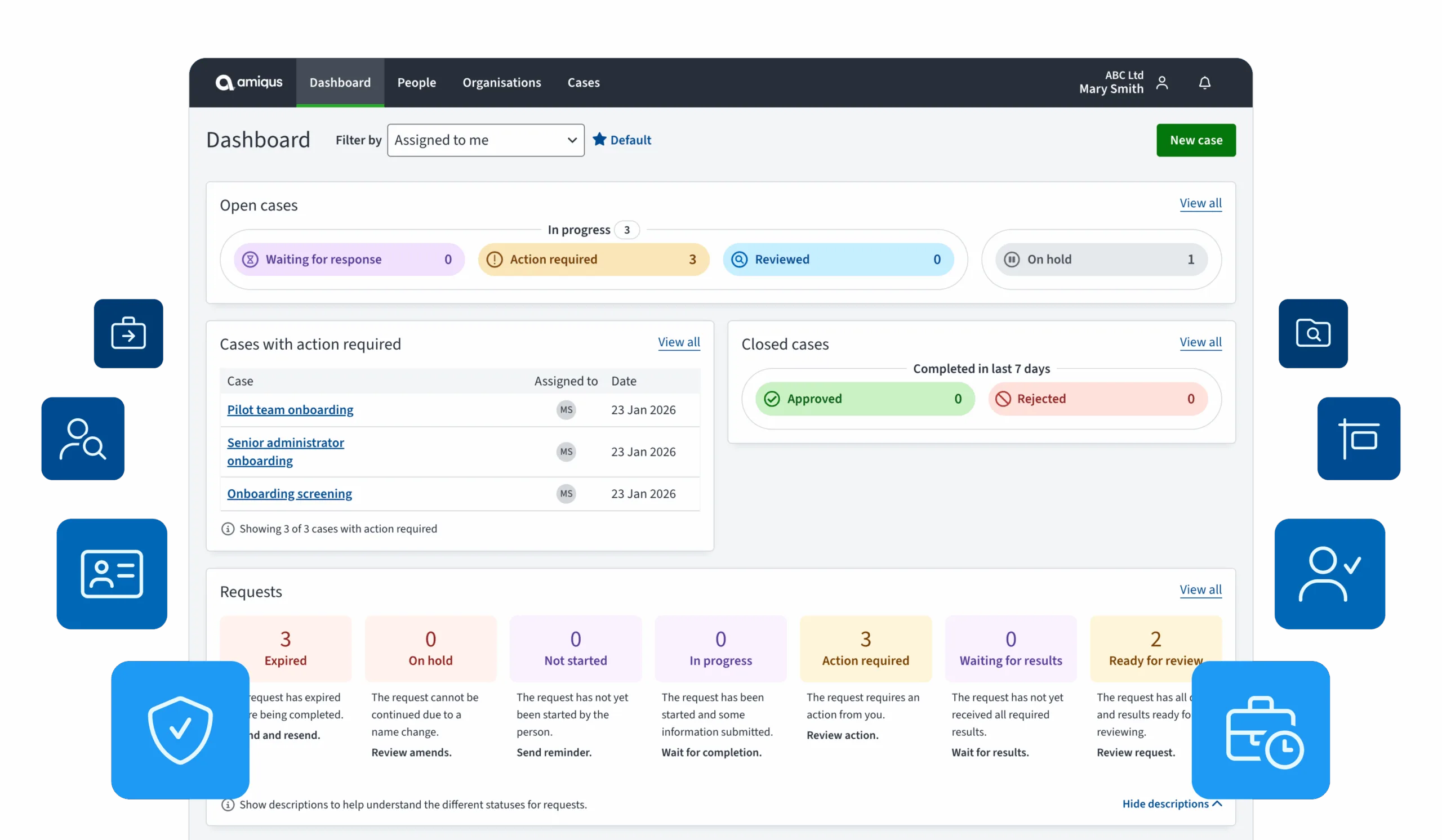Click the briefcase with clock tile
This screenshot has height=840, width=1442.
1261,730
